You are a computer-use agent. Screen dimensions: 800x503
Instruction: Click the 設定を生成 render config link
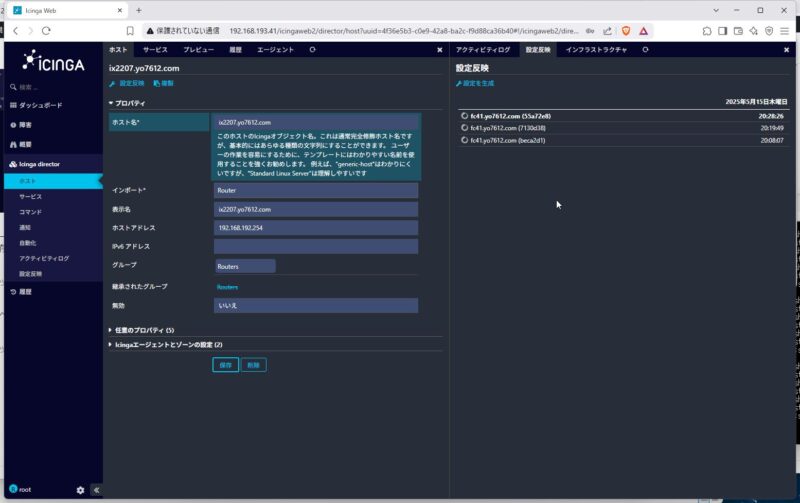475,83
